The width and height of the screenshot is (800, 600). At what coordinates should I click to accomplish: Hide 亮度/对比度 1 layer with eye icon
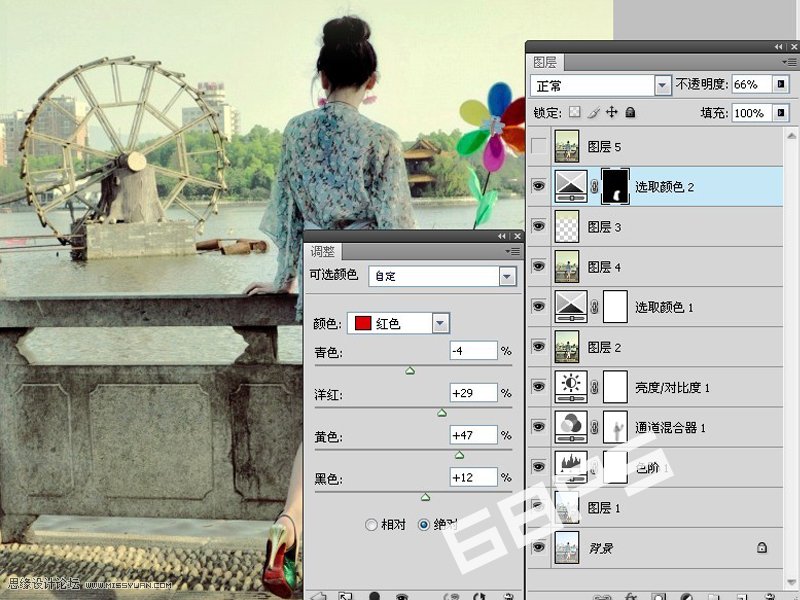click(x=539, y=386)
